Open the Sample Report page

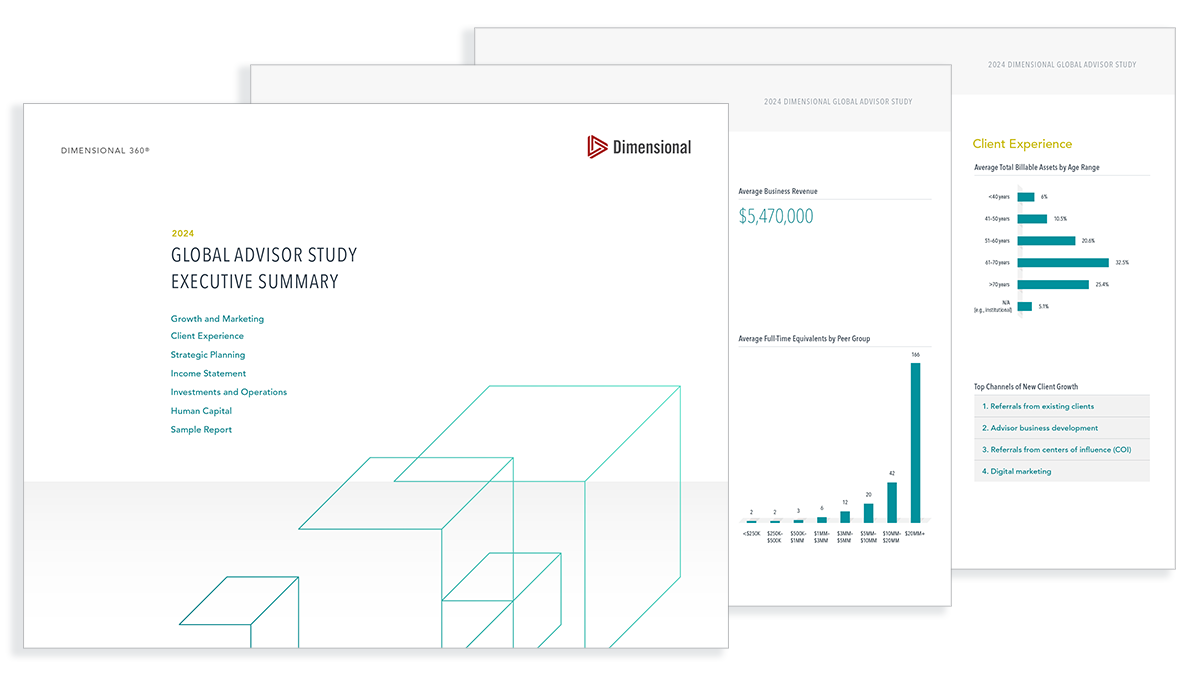[x=200, y=429]
